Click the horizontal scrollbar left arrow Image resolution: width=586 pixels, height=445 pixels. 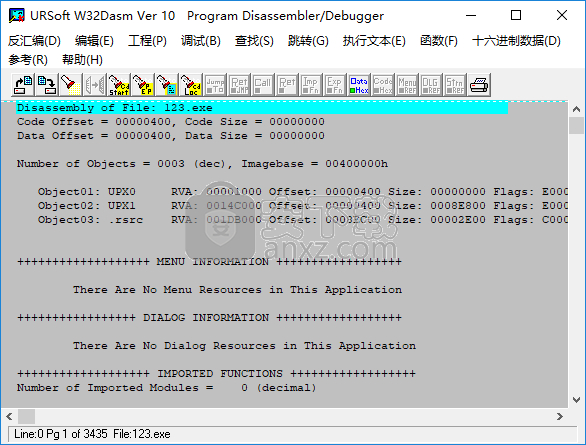pos(9,416)
